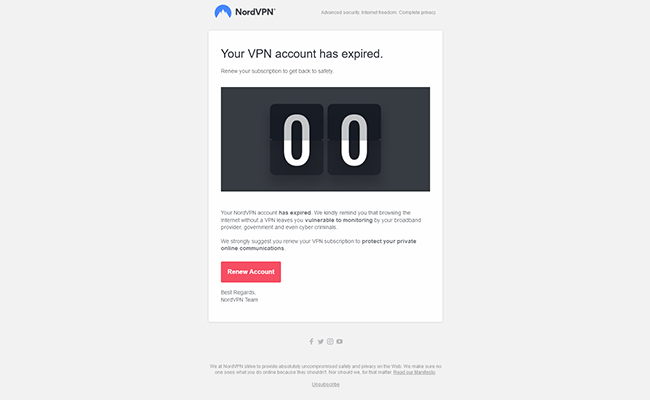Click the NordVPN mountain logo icon

tap(223, 11)
